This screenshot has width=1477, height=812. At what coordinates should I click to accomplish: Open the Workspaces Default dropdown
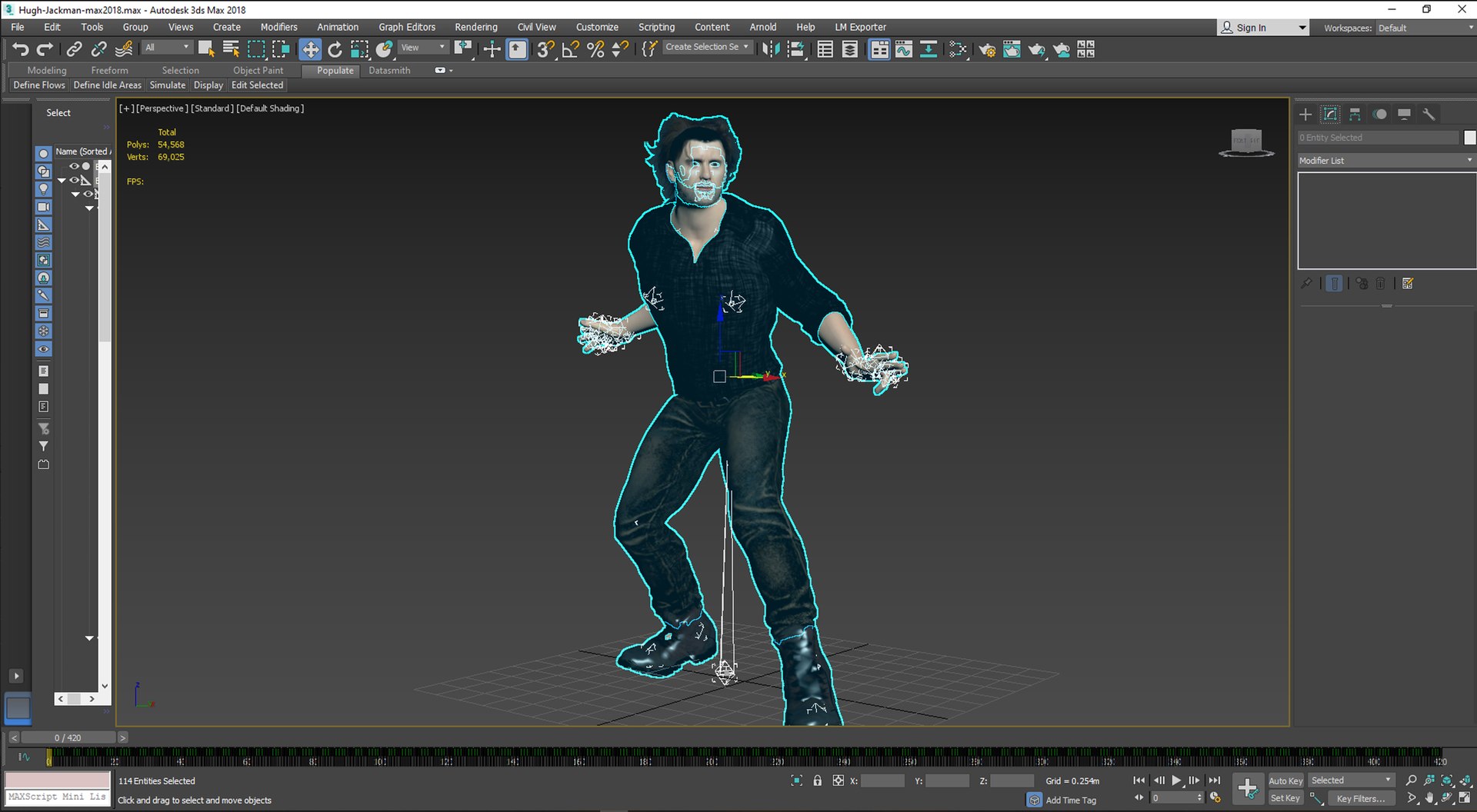1425,28
